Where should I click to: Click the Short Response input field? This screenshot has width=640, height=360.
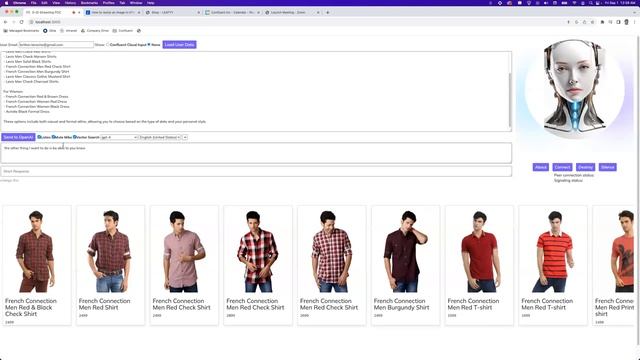(256, 171)
